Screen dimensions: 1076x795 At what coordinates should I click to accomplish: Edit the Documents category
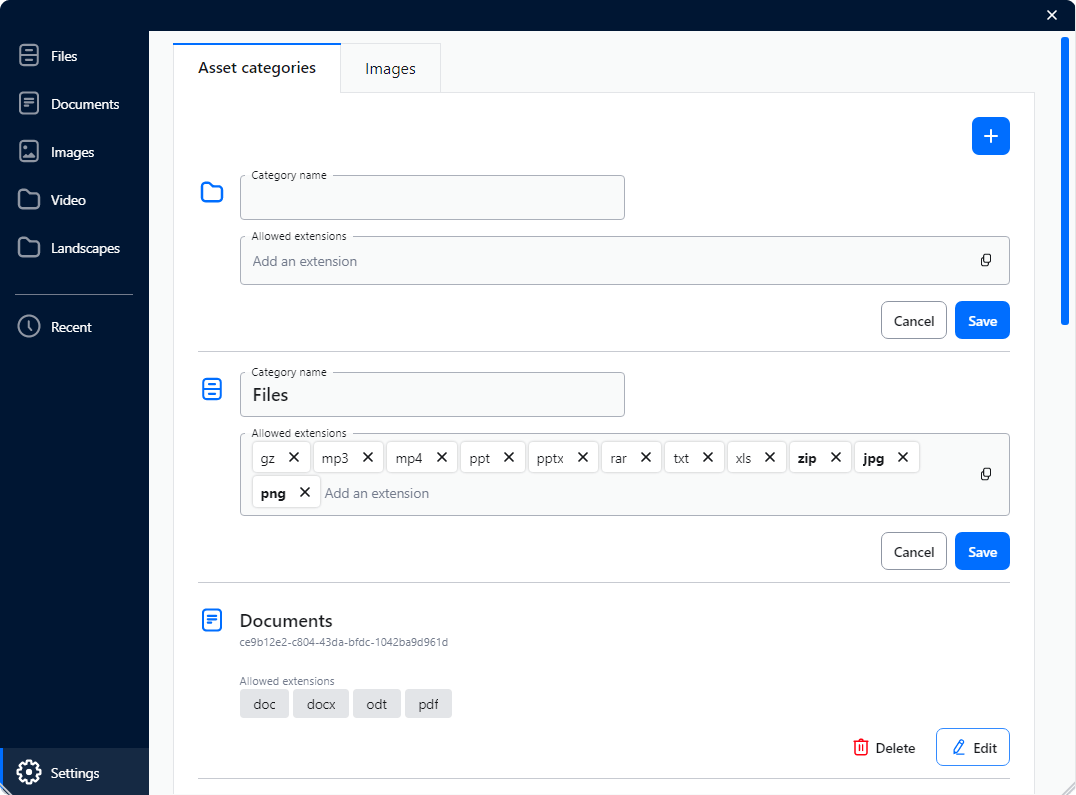972,747
